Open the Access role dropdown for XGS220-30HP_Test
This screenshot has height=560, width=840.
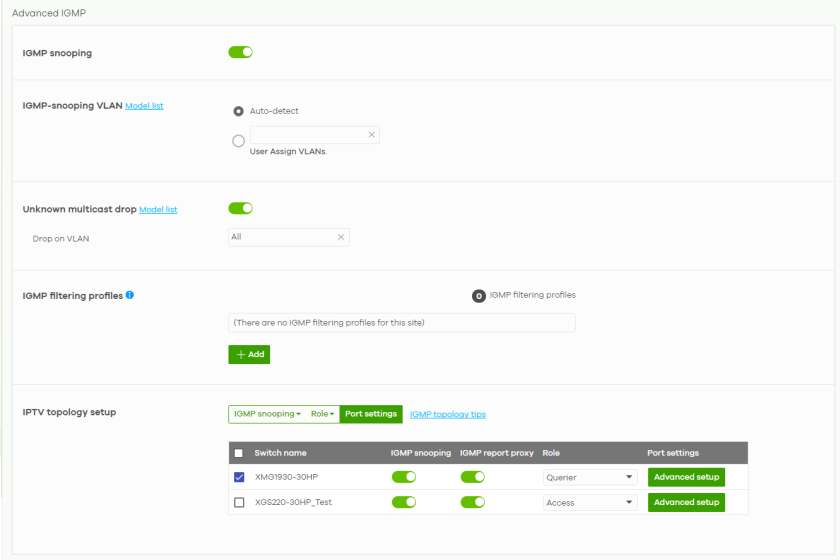(x=590, y=502)
